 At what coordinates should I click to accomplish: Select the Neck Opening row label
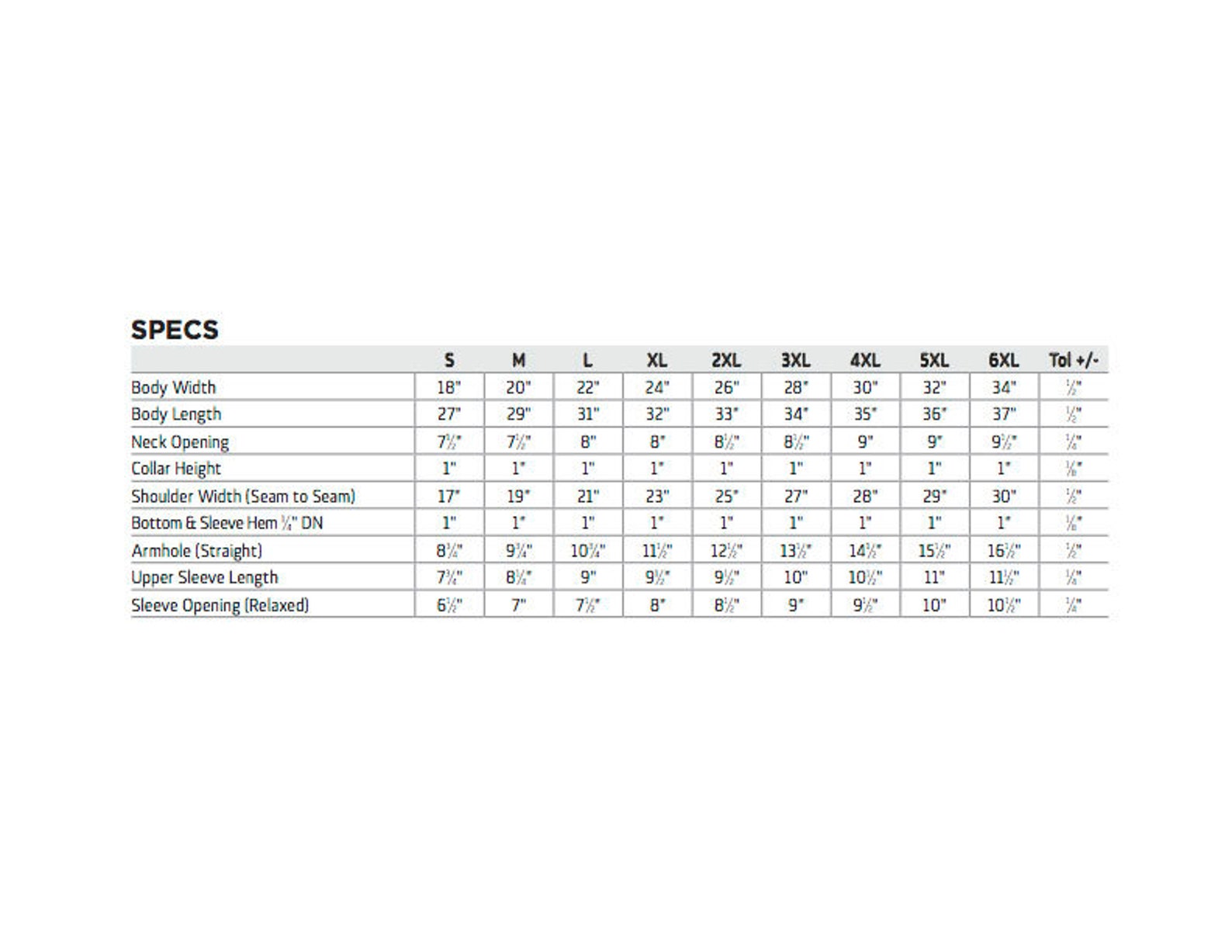[x=180, y=441]
